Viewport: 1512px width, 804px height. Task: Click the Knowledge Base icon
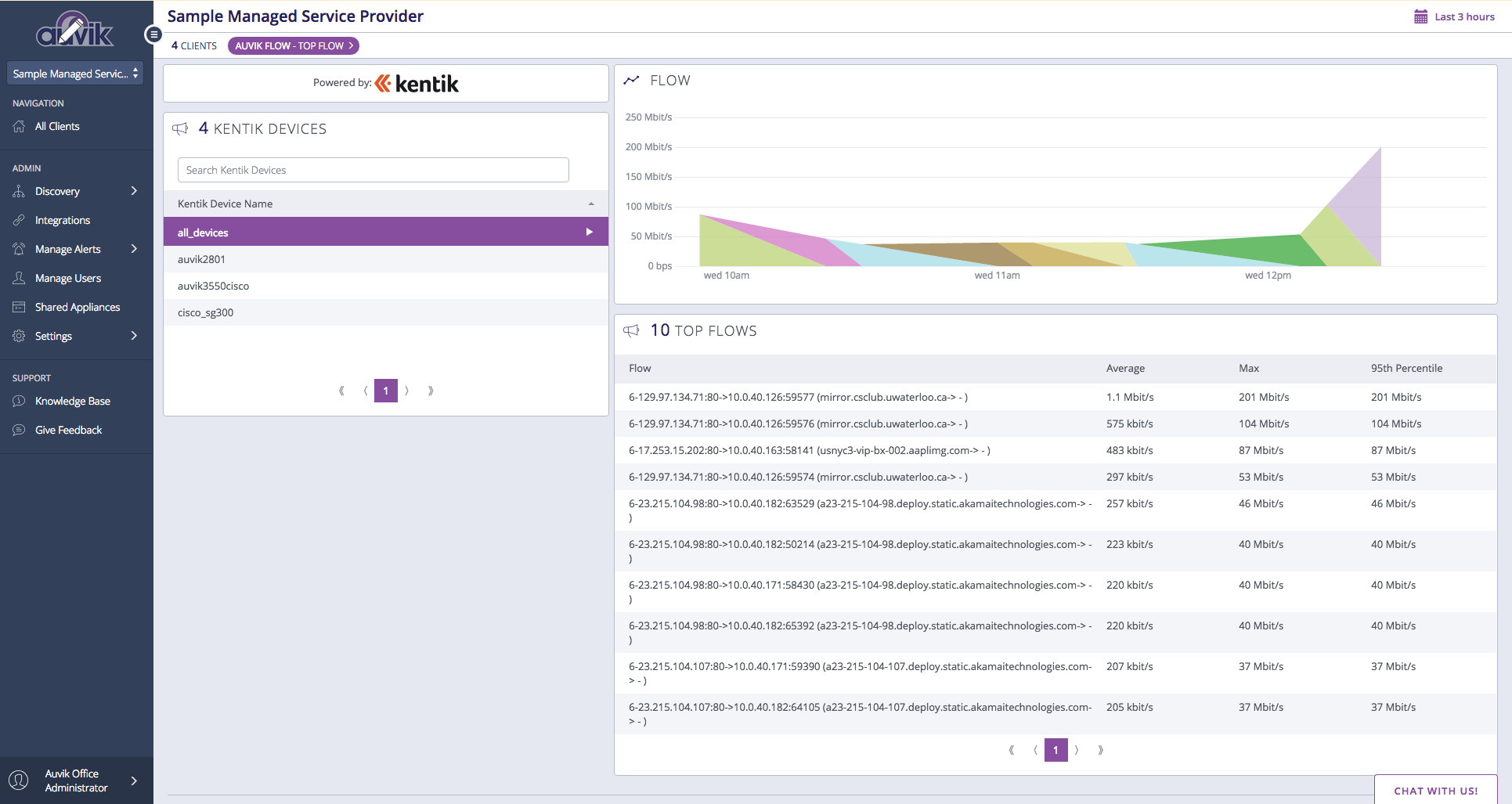19,401
